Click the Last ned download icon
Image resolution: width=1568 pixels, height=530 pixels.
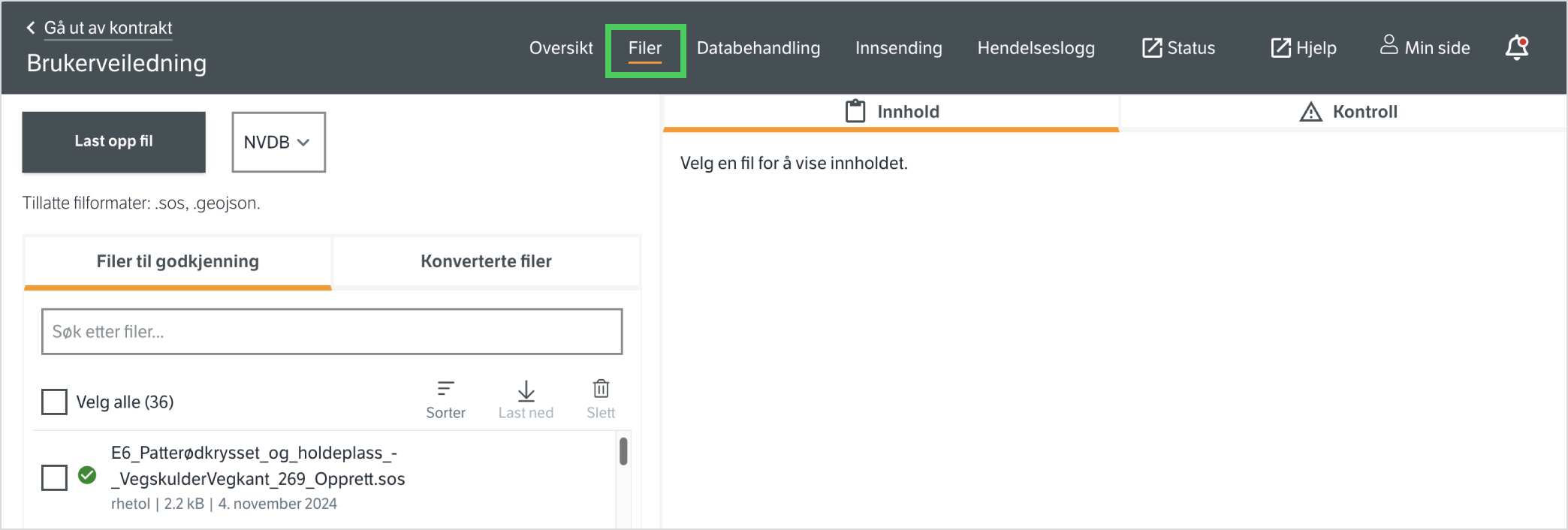tap(526, 390)
